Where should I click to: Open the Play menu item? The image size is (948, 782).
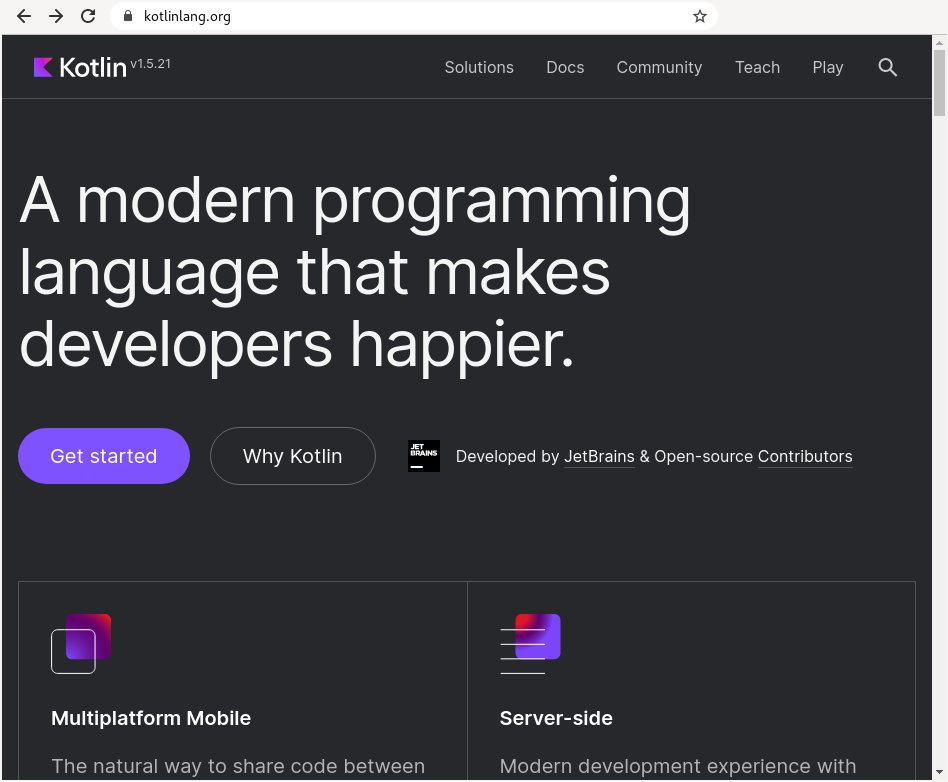(x=828, y=67)
